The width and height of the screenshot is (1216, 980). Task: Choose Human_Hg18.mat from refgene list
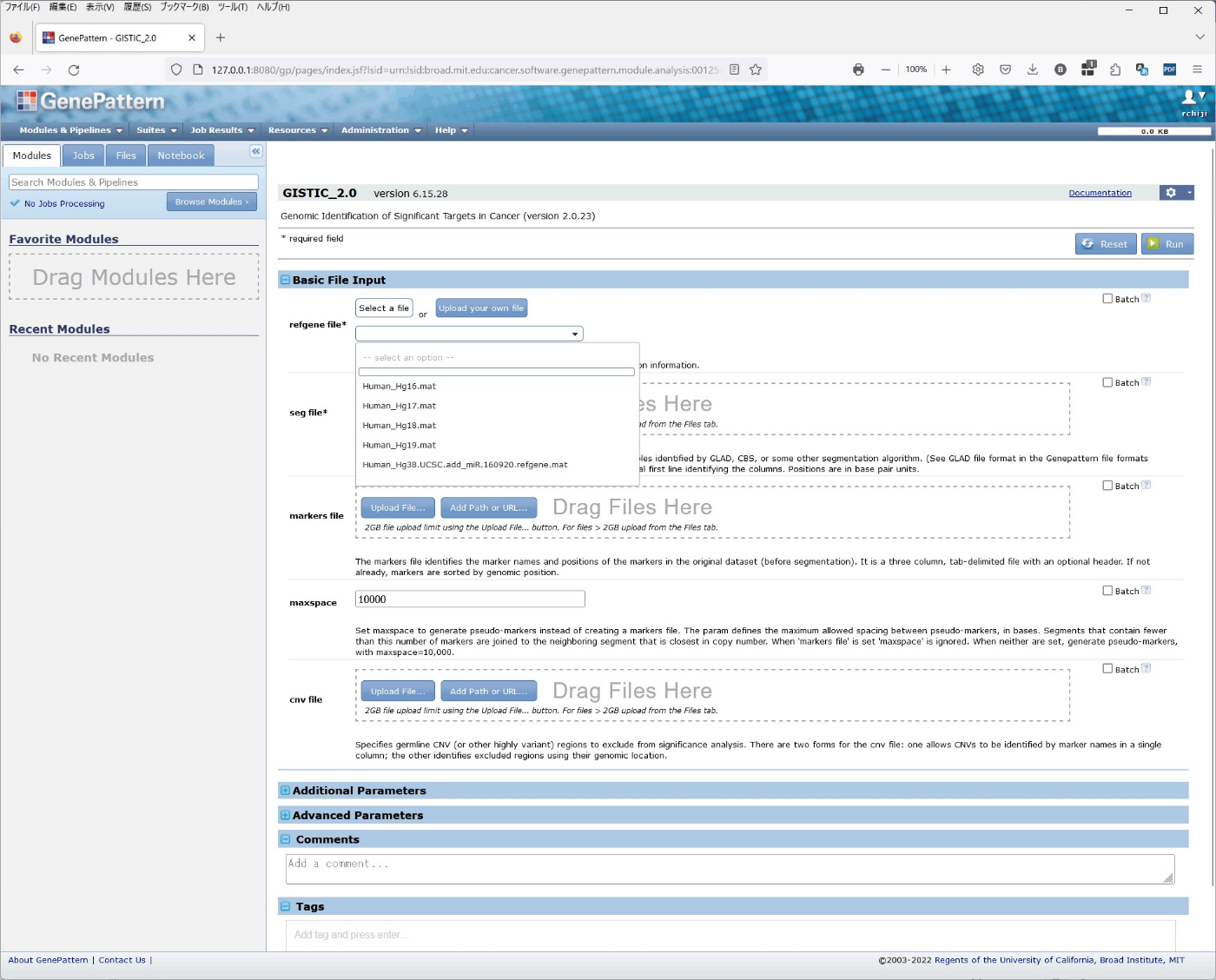click(x=497, y=426)
